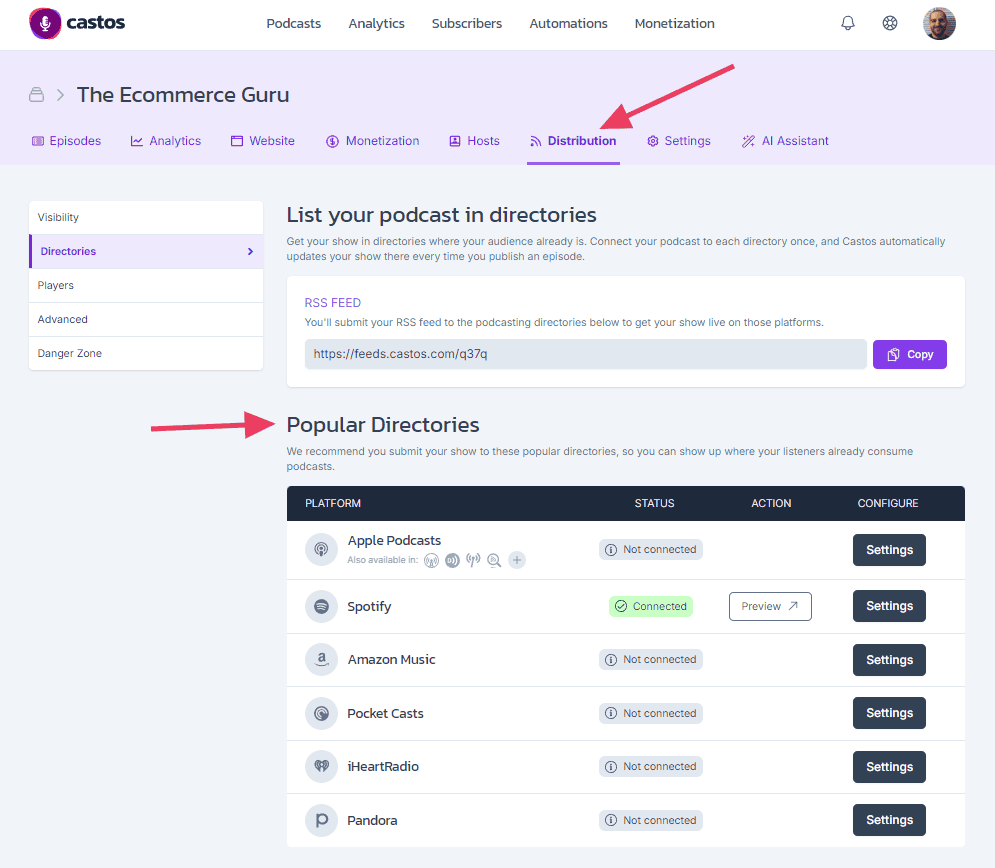
Task: Switch to the show Settings tab
Action: coord(679,141)
